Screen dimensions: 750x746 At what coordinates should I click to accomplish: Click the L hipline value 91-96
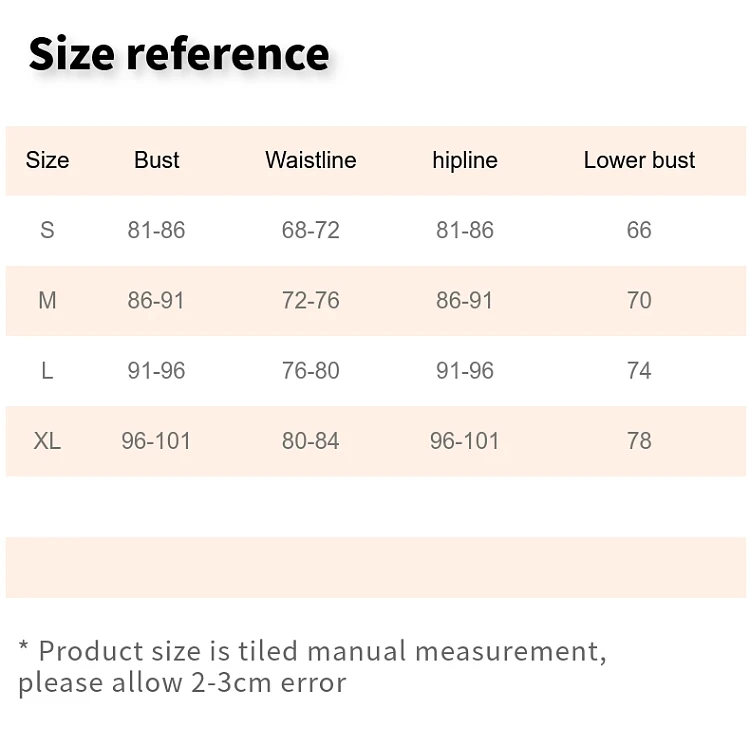pyautogui.click(x=465, y=371)
